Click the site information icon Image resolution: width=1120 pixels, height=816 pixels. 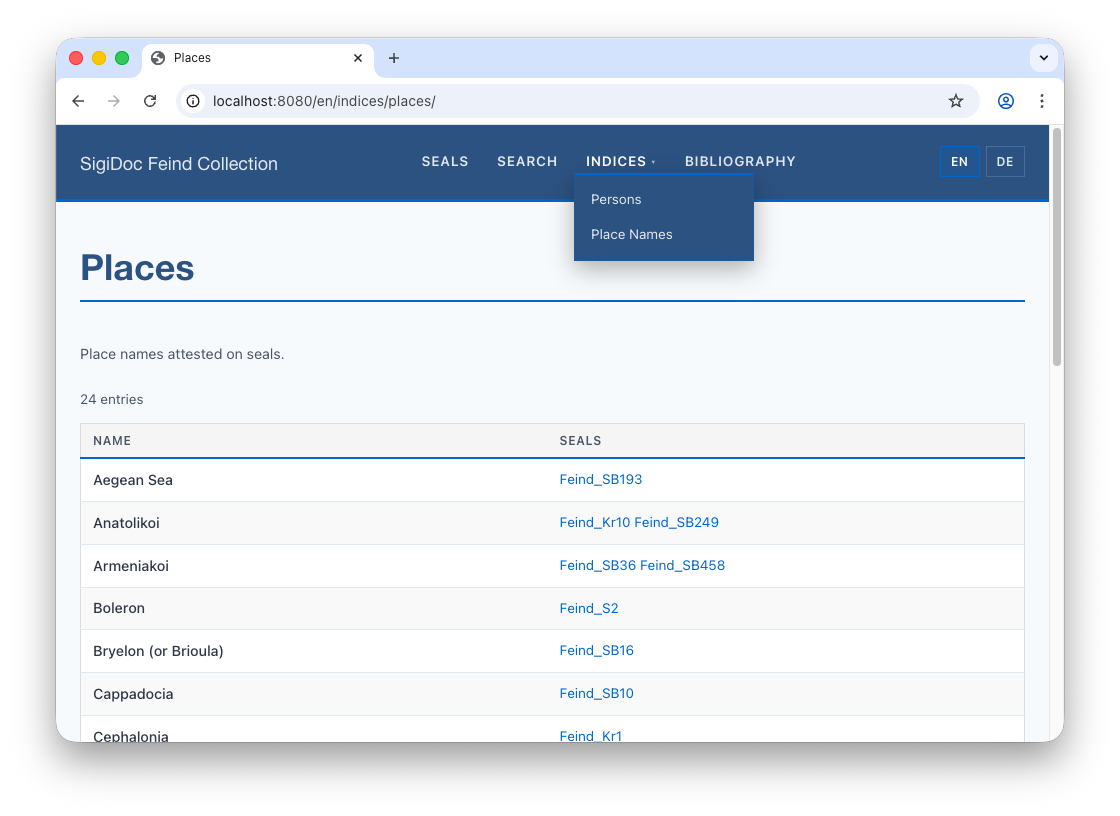click(194, 101)
